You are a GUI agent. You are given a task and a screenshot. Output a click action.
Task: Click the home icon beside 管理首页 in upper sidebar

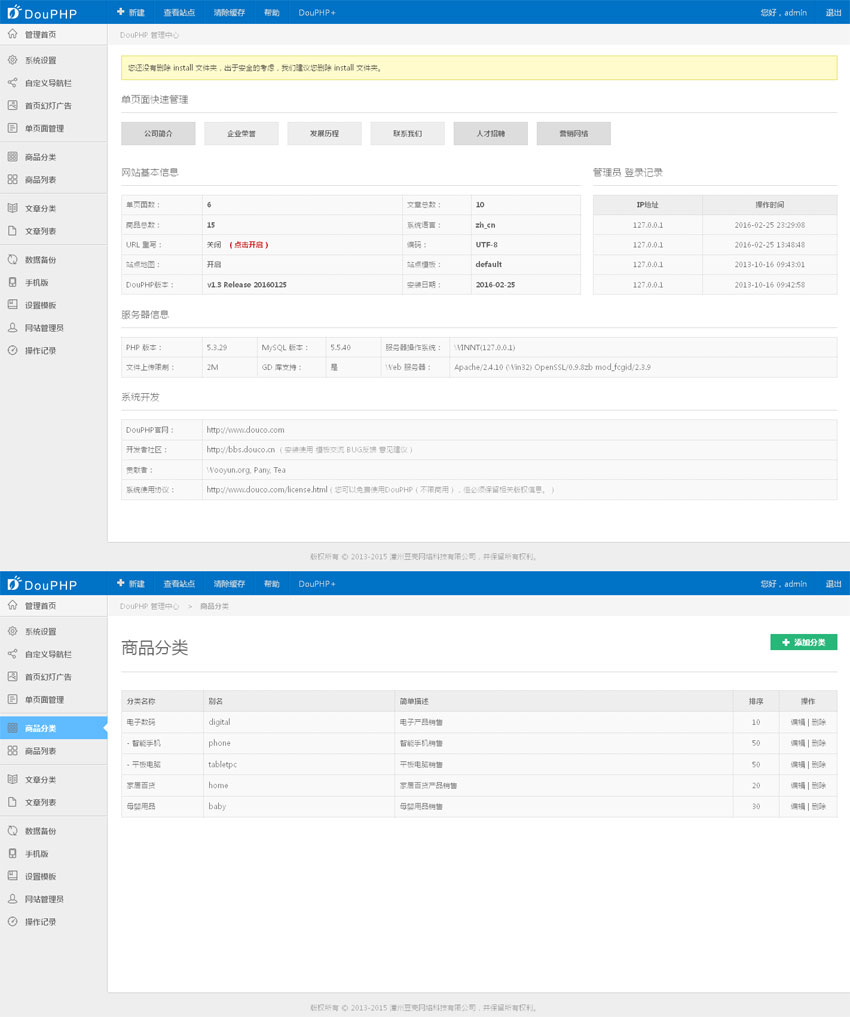(12, 34)
